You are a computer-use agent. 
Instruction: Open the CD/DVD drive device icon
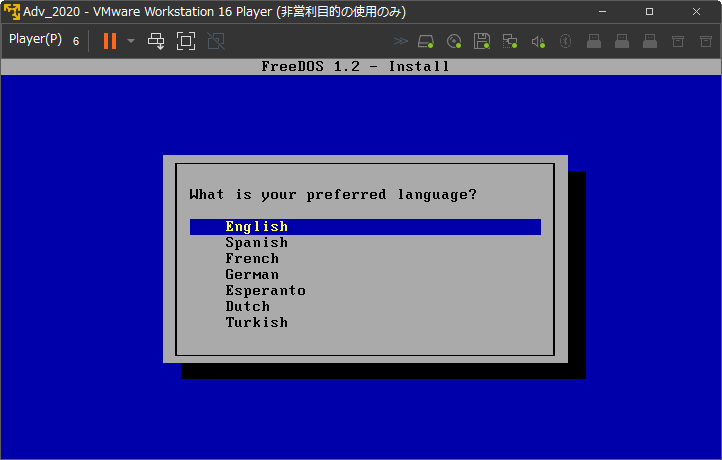click(x=454, y=41)
